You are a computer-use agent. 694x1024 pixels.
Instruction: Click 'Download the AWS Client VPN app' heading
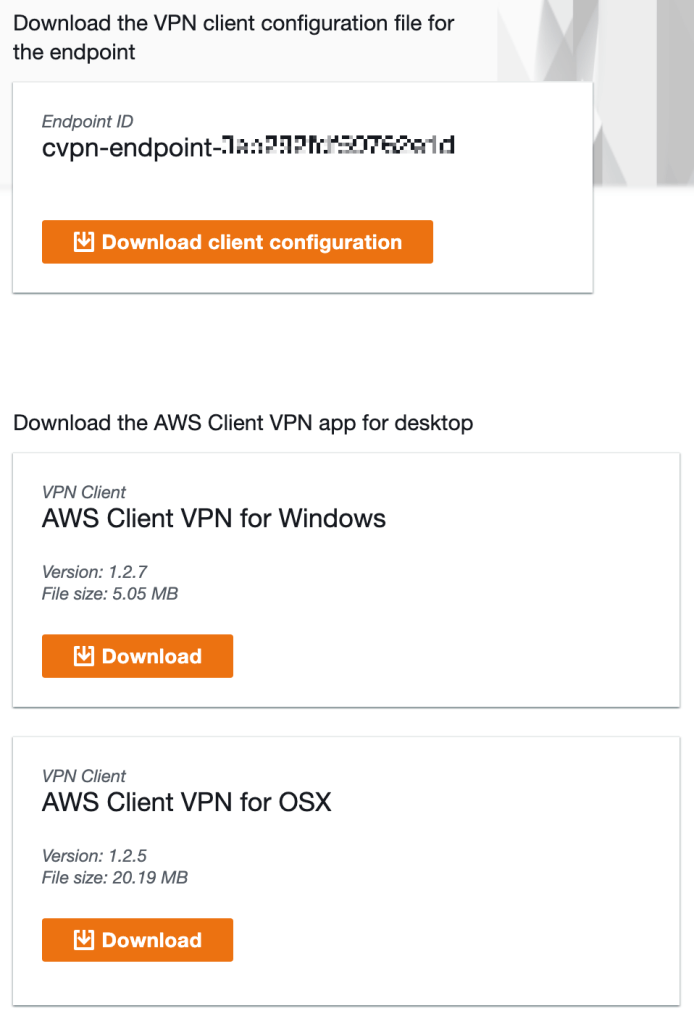[x=243, y=423]
